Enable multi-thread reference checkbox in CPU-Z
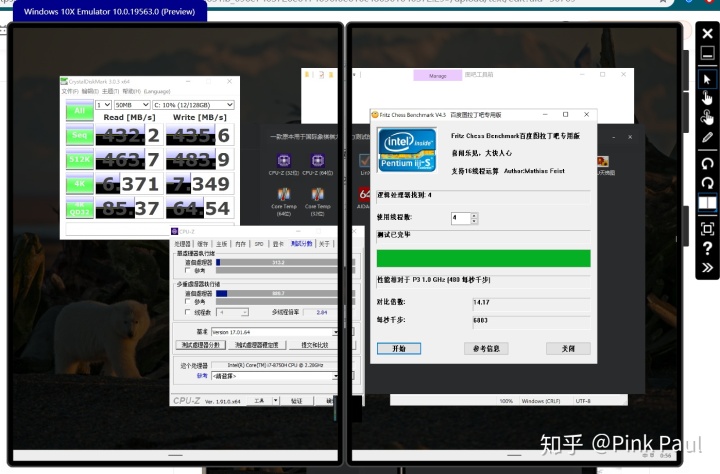 click(x=187, y=301)
